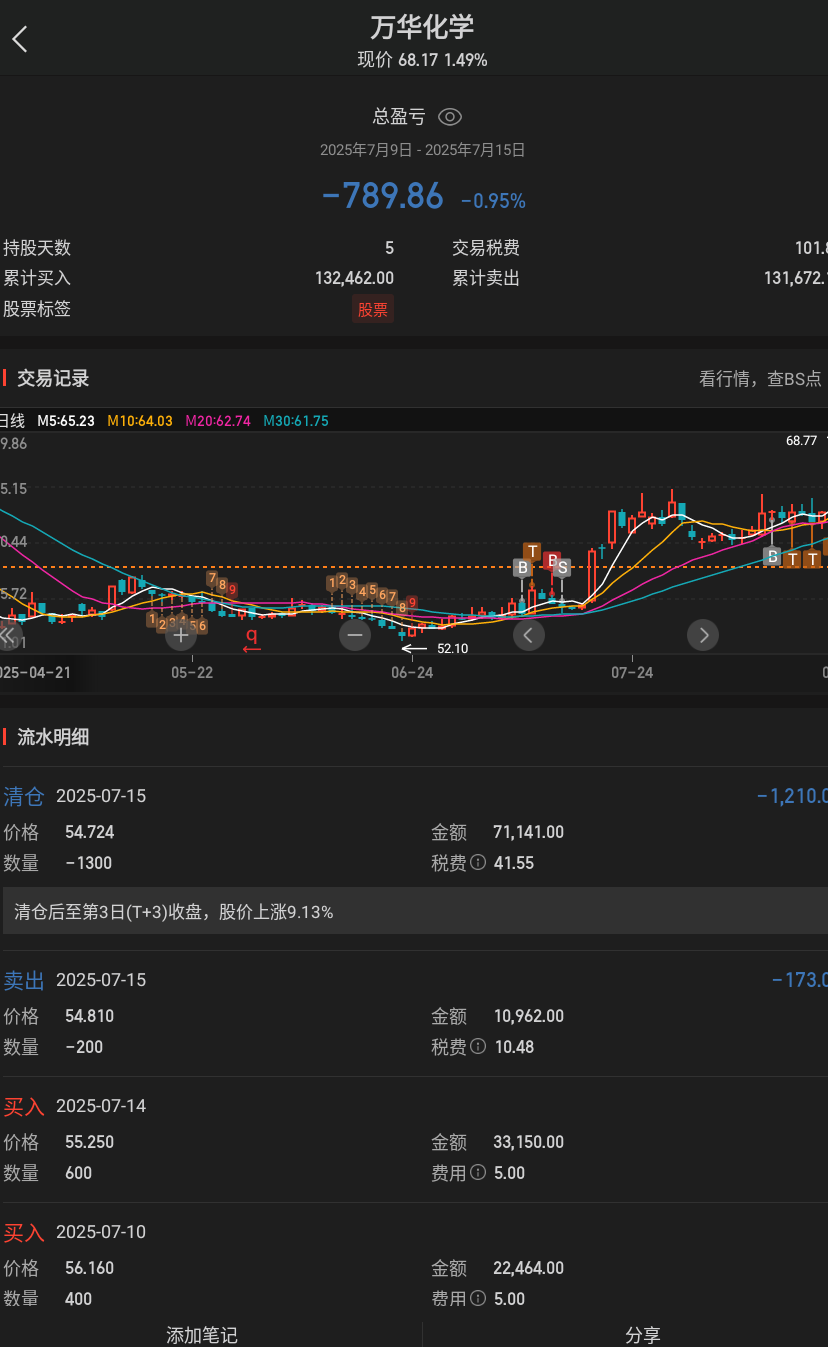The width and height of the screenshot is (828, 1347).
Task: Open fee info icon in 2025-07-10 买入 record
Action: pyautogui.click(x=478, y=1298)
